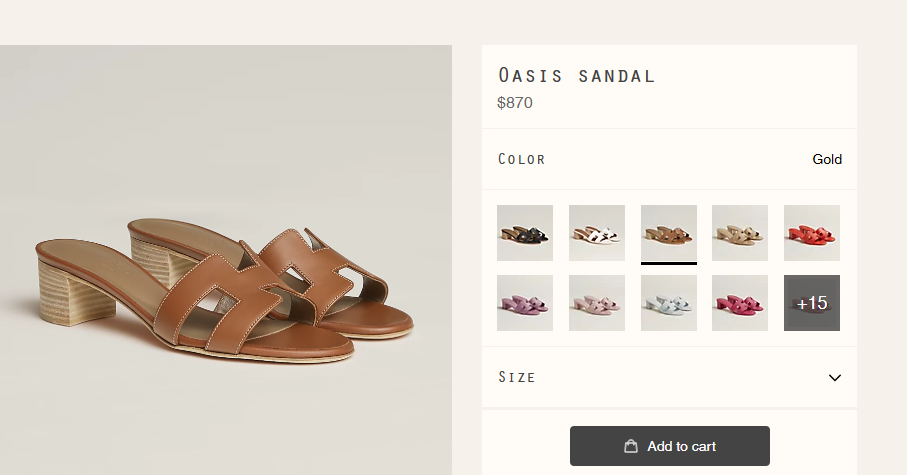Pick the beige sandal color thumbnail
The height and width of the screenshot is (475, 907).
pos(740,233)
